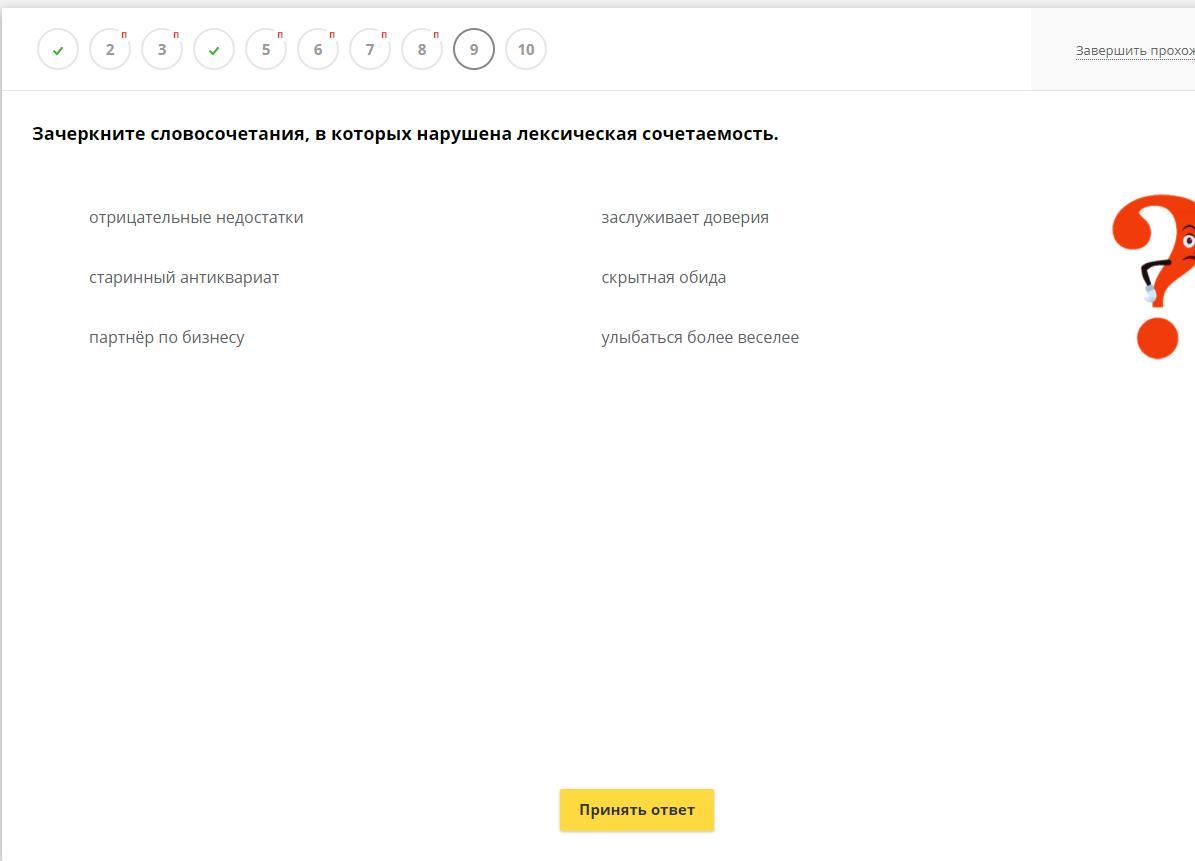Go to question 7
The width and height of the screenshot is (1195, 861).
point(370,50)
